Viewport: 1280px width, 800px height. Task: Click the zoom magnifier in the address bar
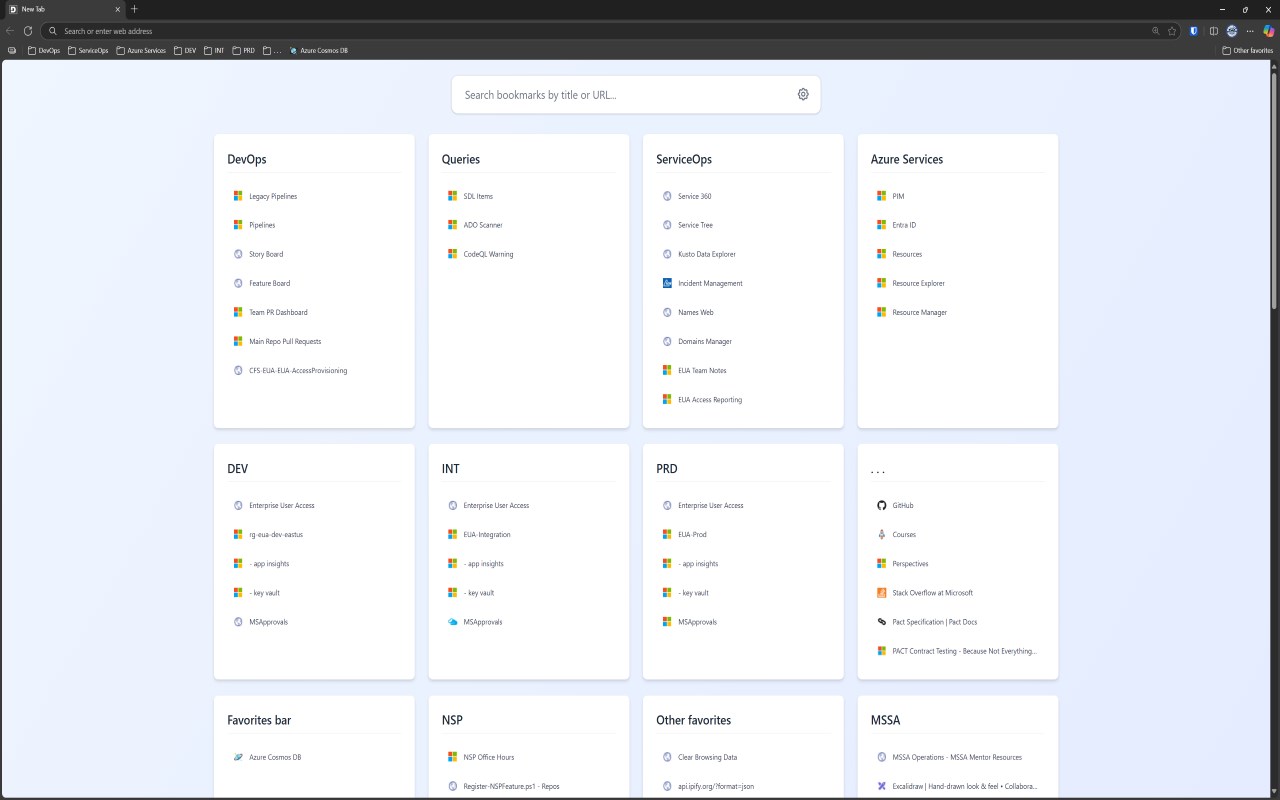click(x=1156, y=31)
